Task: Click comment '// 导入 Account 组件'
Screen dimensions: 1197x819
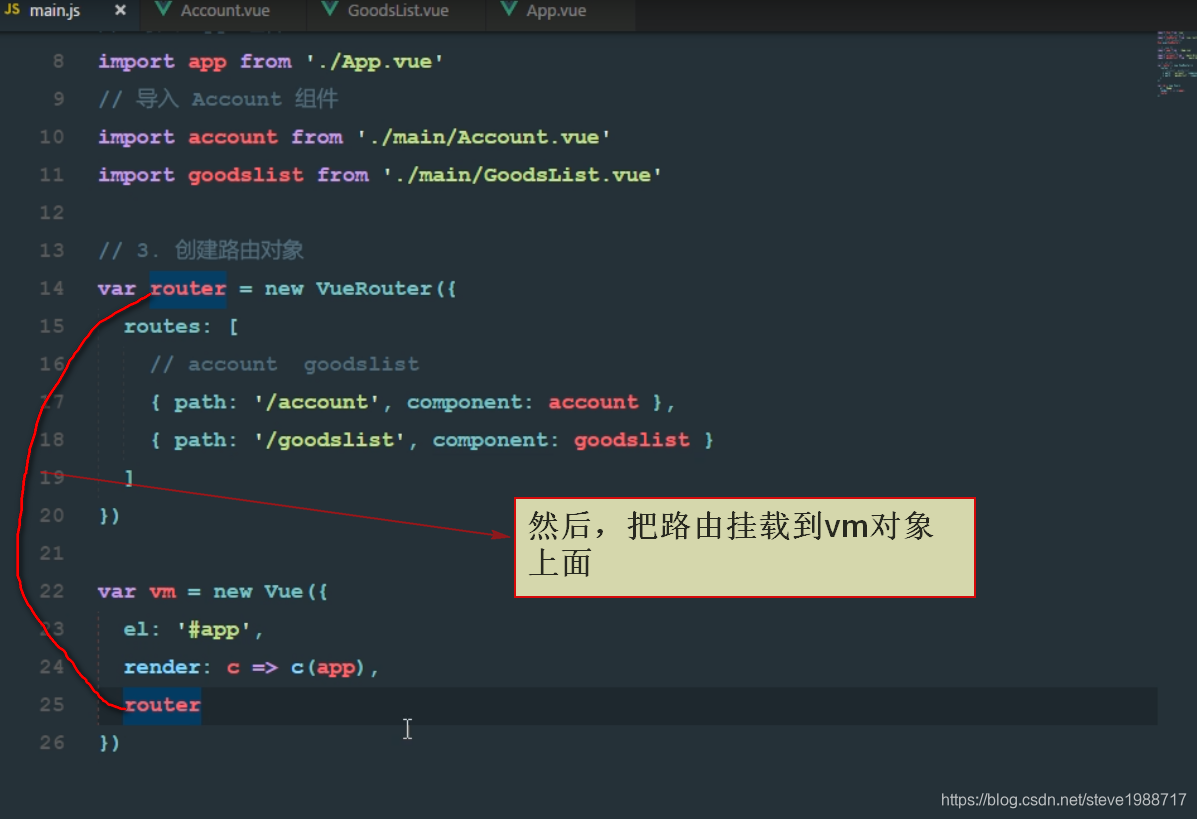Action: coord(218,99)
